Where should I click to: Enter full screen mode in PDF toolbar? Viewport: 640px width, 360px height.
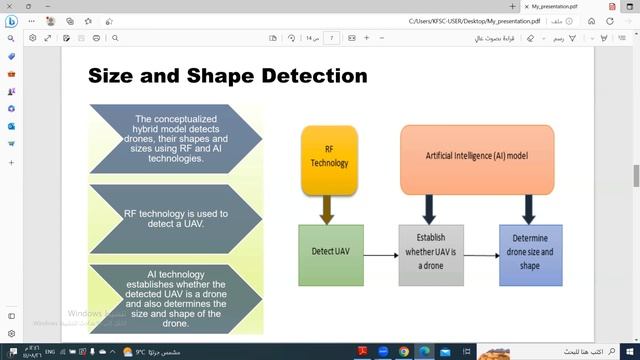tap(48, 38)
